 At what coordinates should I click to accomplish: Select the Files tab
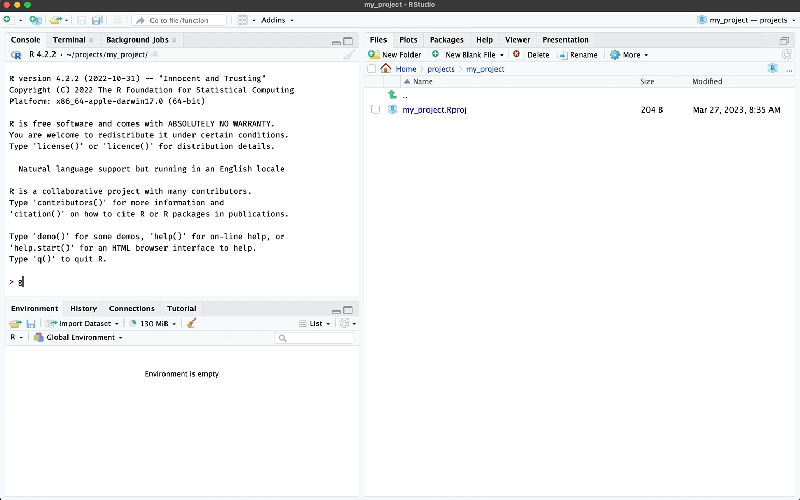pos(379,40)
